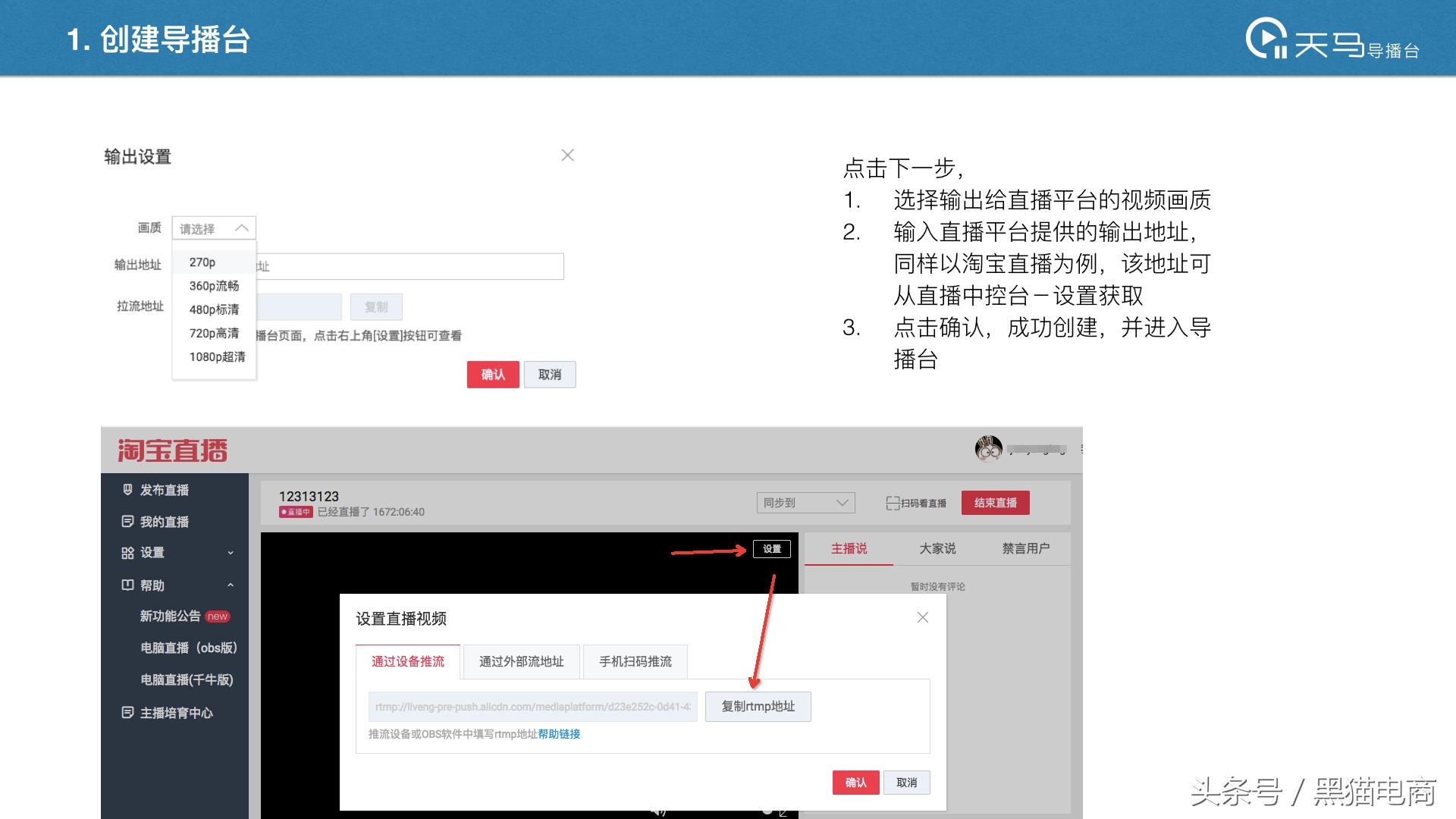Close the 设置直播视频 dialog
This screenshot has width=1456, height=819.
click(922, 617)
